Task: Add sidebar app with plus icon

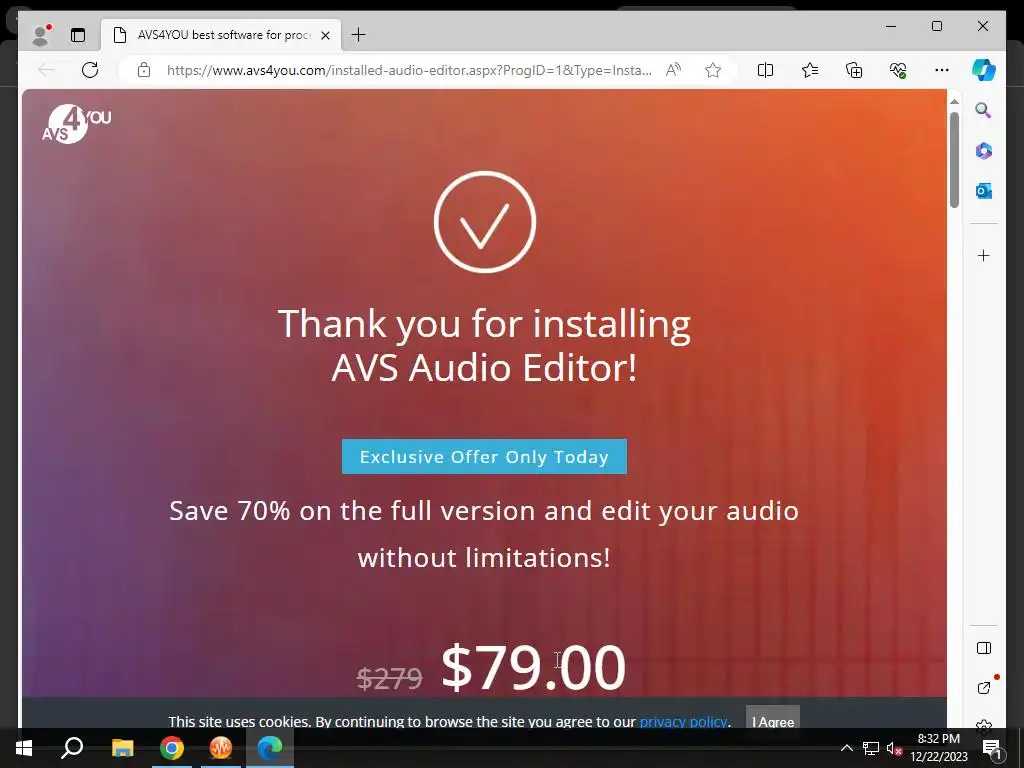Action: [984, 255]
